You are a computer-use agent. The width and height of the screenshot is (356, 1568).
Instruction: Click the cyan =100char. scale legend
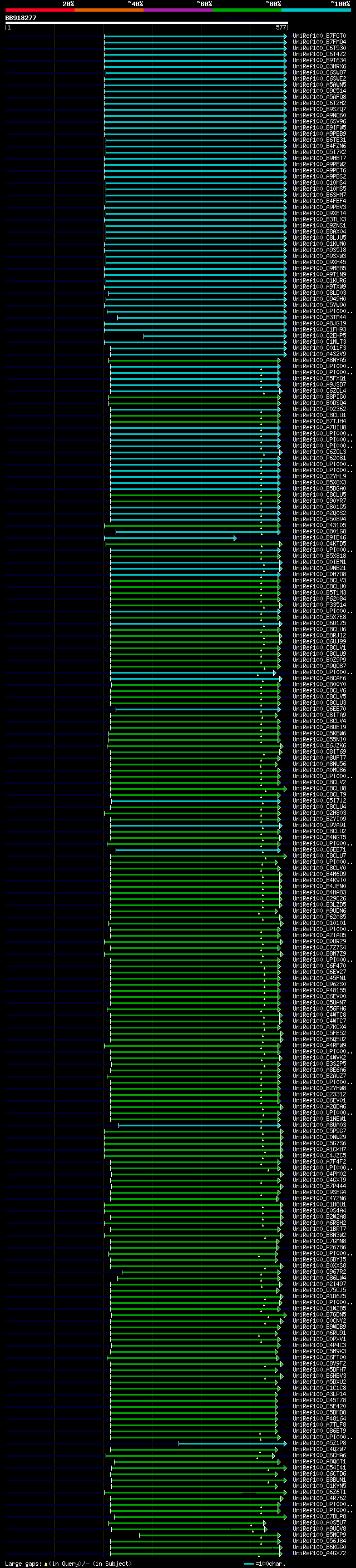(265, 1564)
